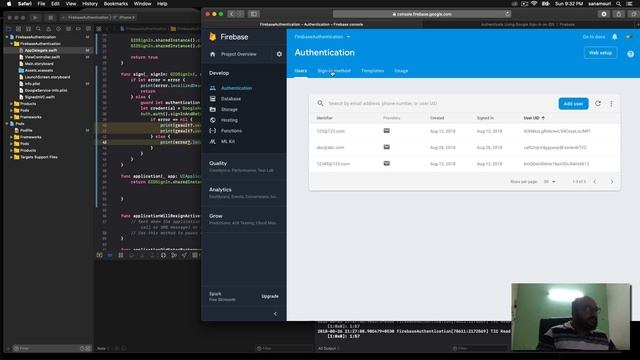Expand Products folder under FirebaseAuthentication in Xcode
The height and width of the screenshot is (360, 640).
(11, 104)
